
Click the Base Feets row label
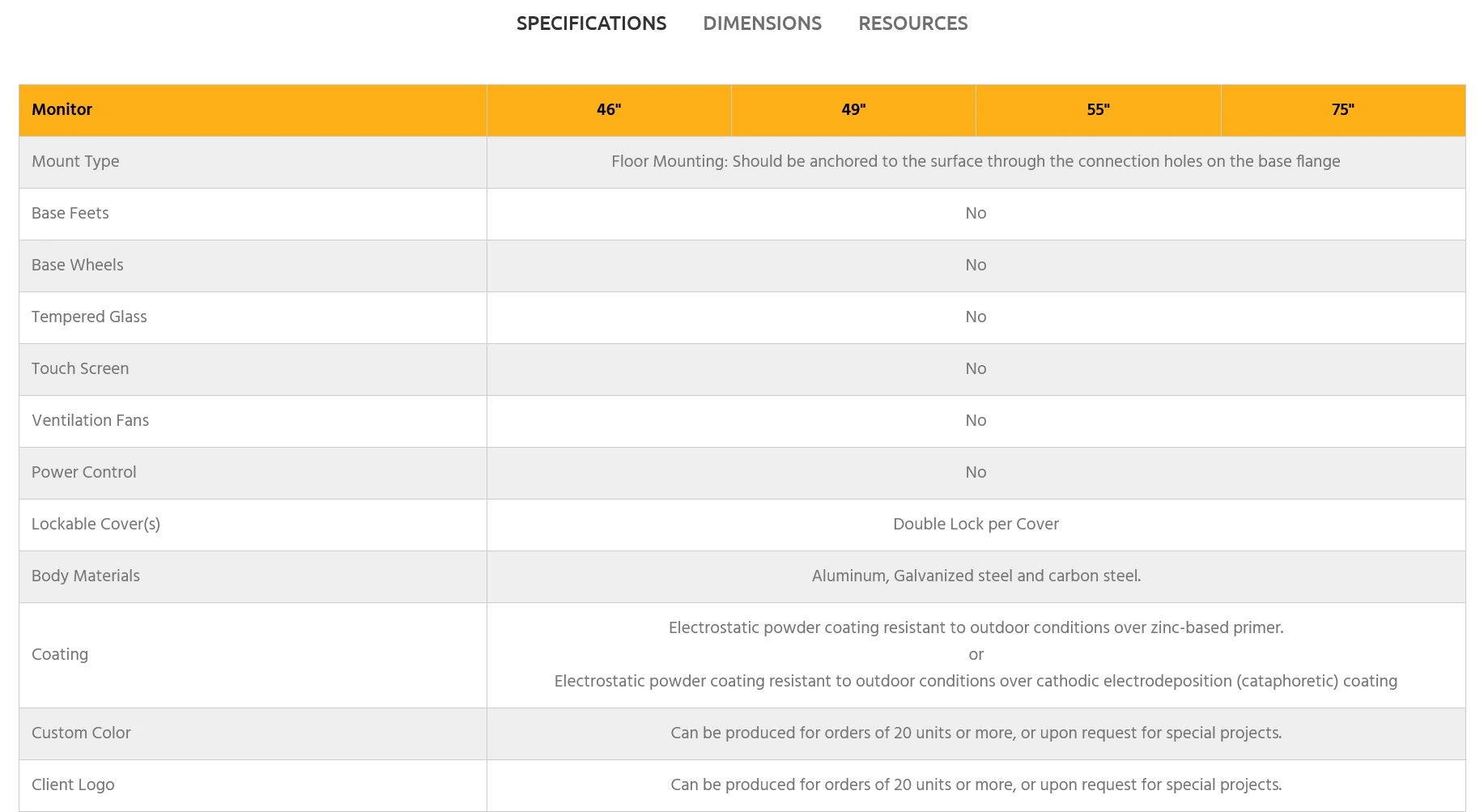tap(70, 213)
